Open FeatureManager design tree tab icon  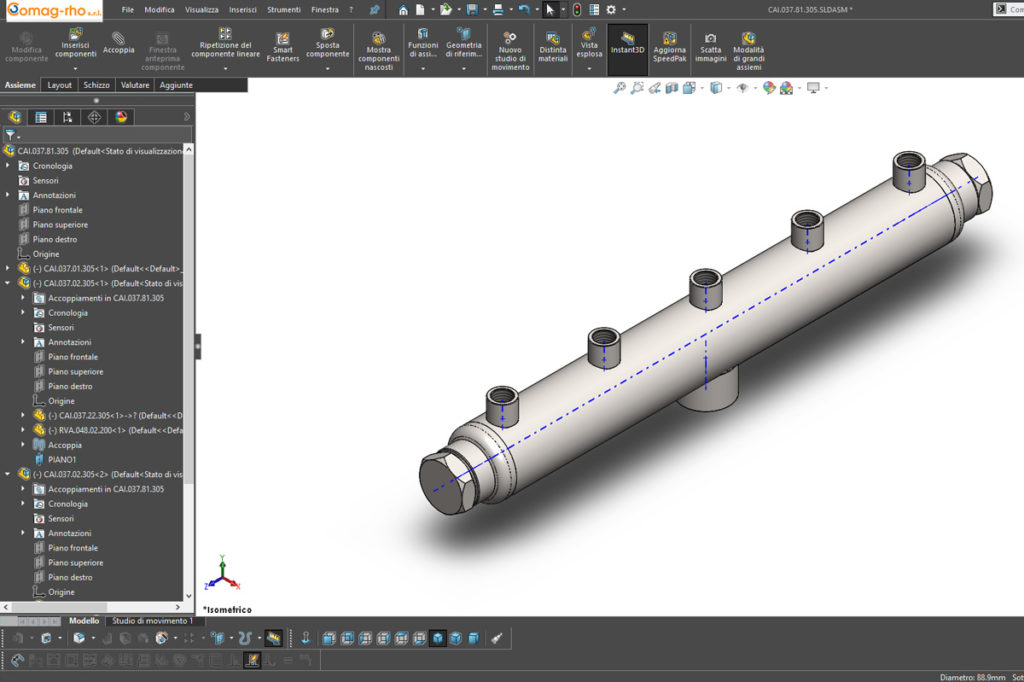pyautogui.click(x=14, y=117)
